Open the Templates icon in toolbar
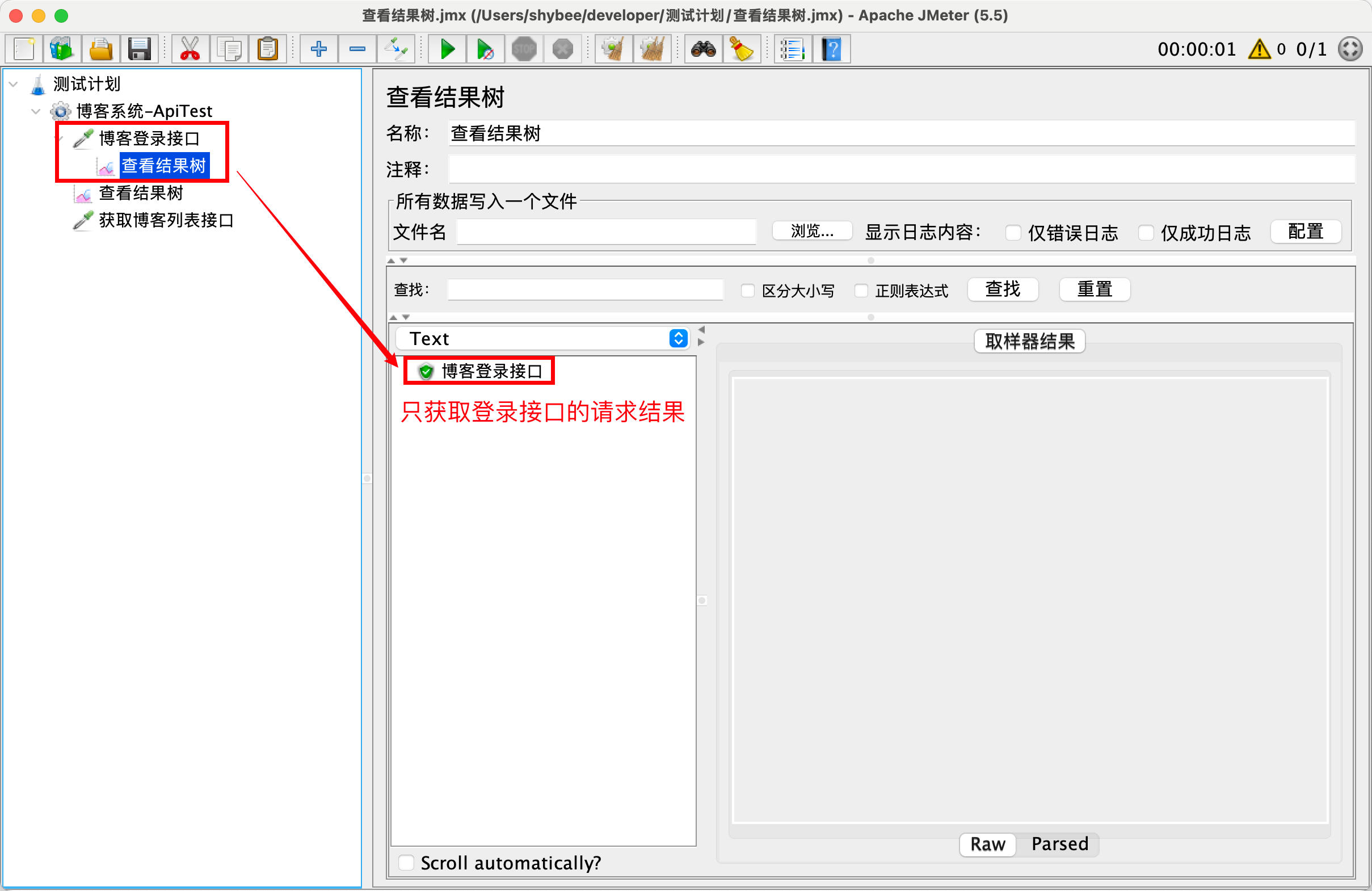 (62, 49)
